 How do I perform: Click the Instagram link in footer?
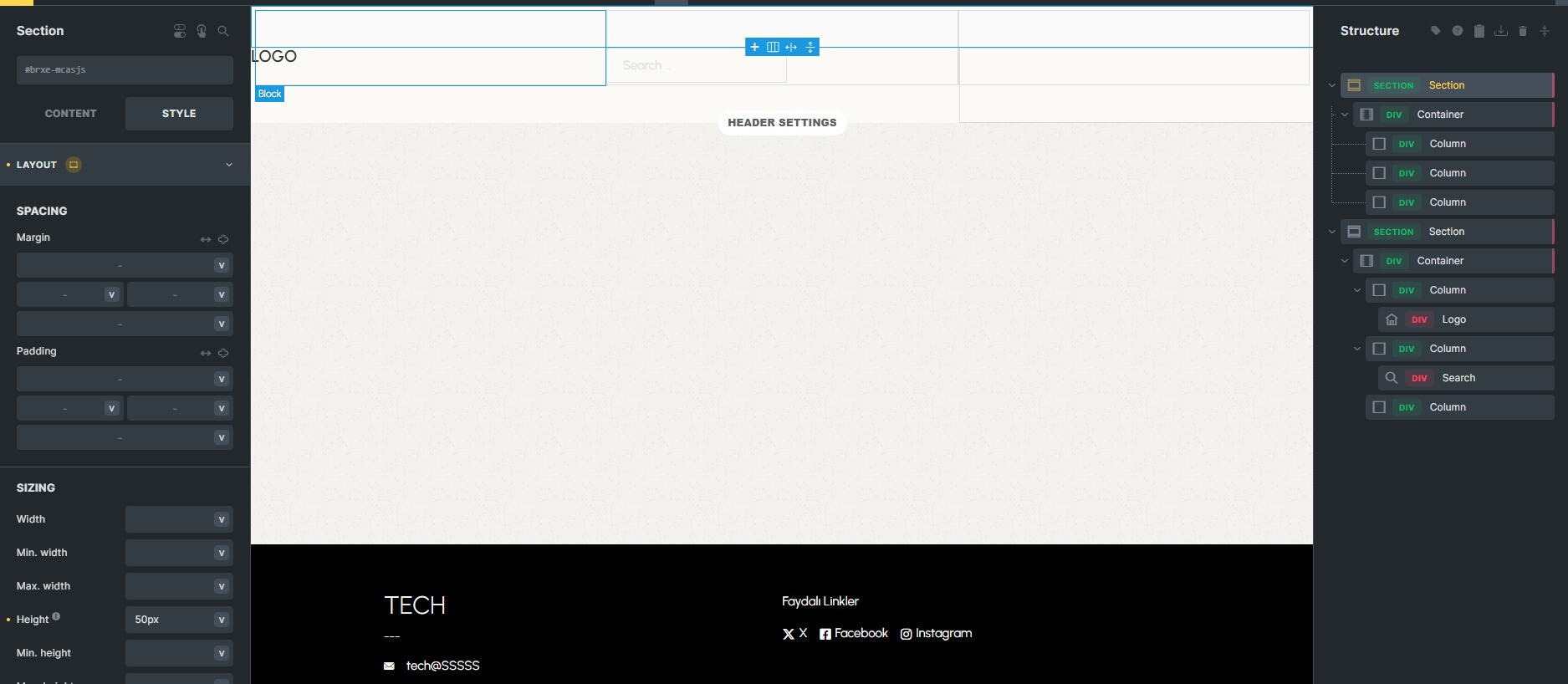point(936,634)
